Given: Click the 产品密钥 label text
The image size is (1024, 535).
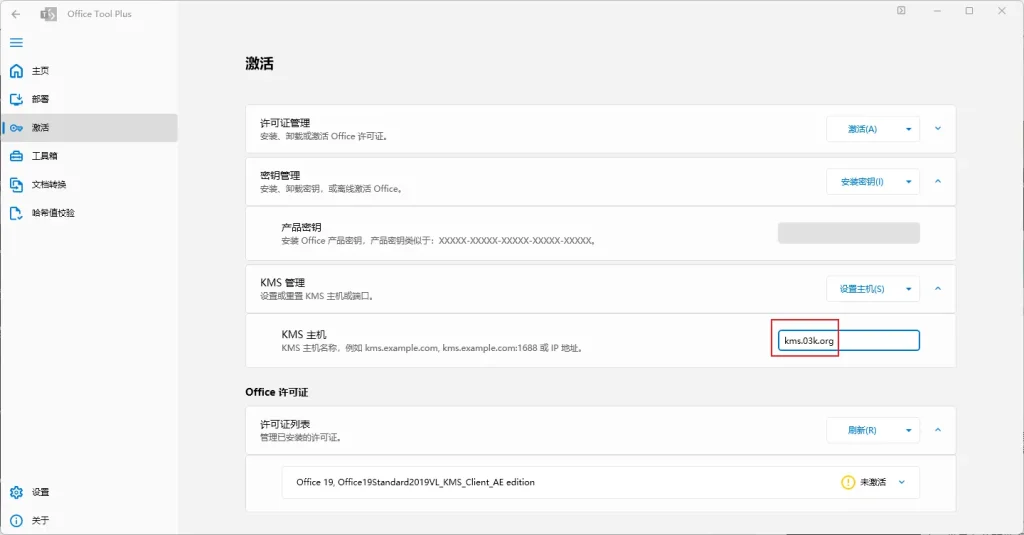Looking at the screenshot, I should 301,227.
